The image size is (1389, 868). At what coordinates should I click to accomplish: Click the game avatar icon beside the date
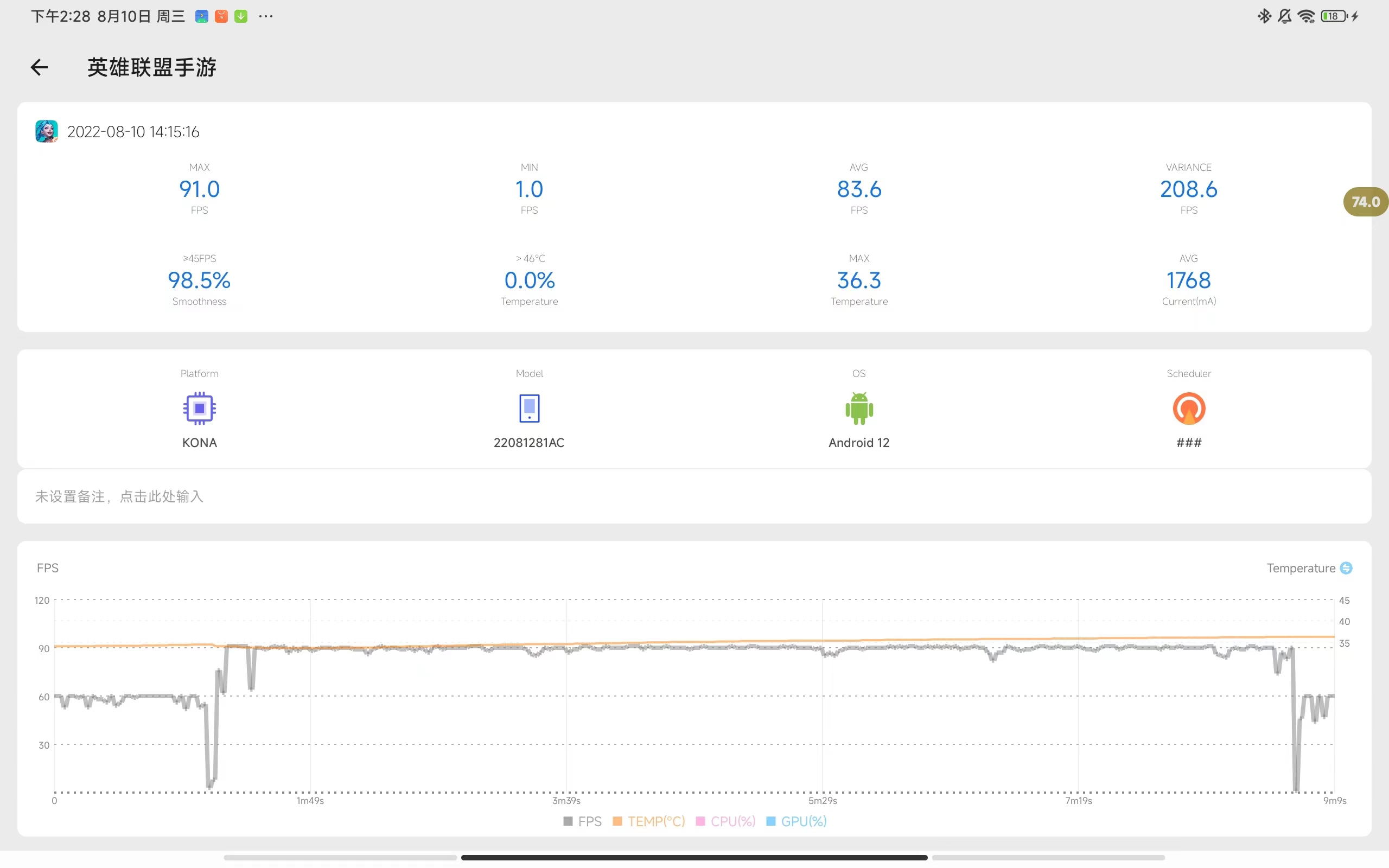pos(47,131)
